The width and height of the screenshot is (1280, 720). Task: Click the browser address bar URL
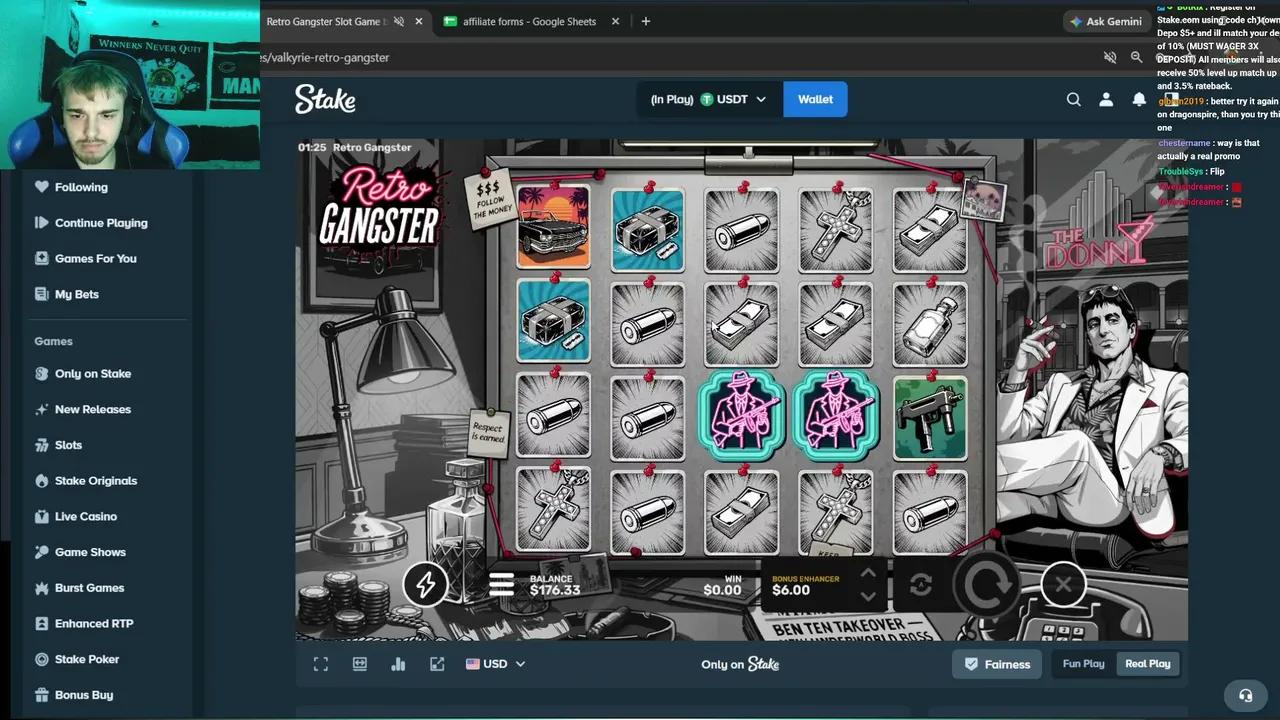tap(326, 57)
